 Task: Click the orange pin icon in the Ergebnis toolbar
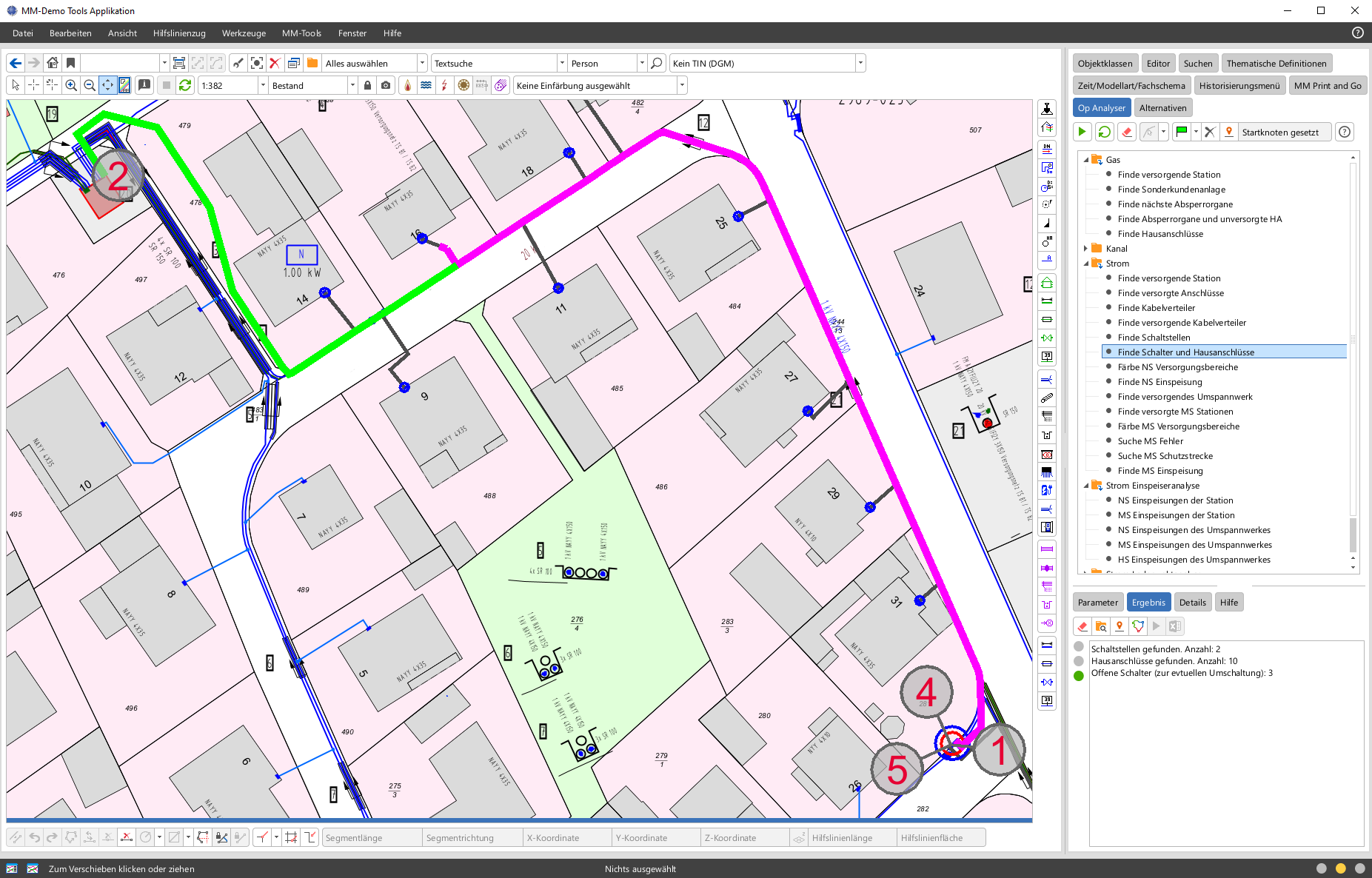tap(1120, 626)
